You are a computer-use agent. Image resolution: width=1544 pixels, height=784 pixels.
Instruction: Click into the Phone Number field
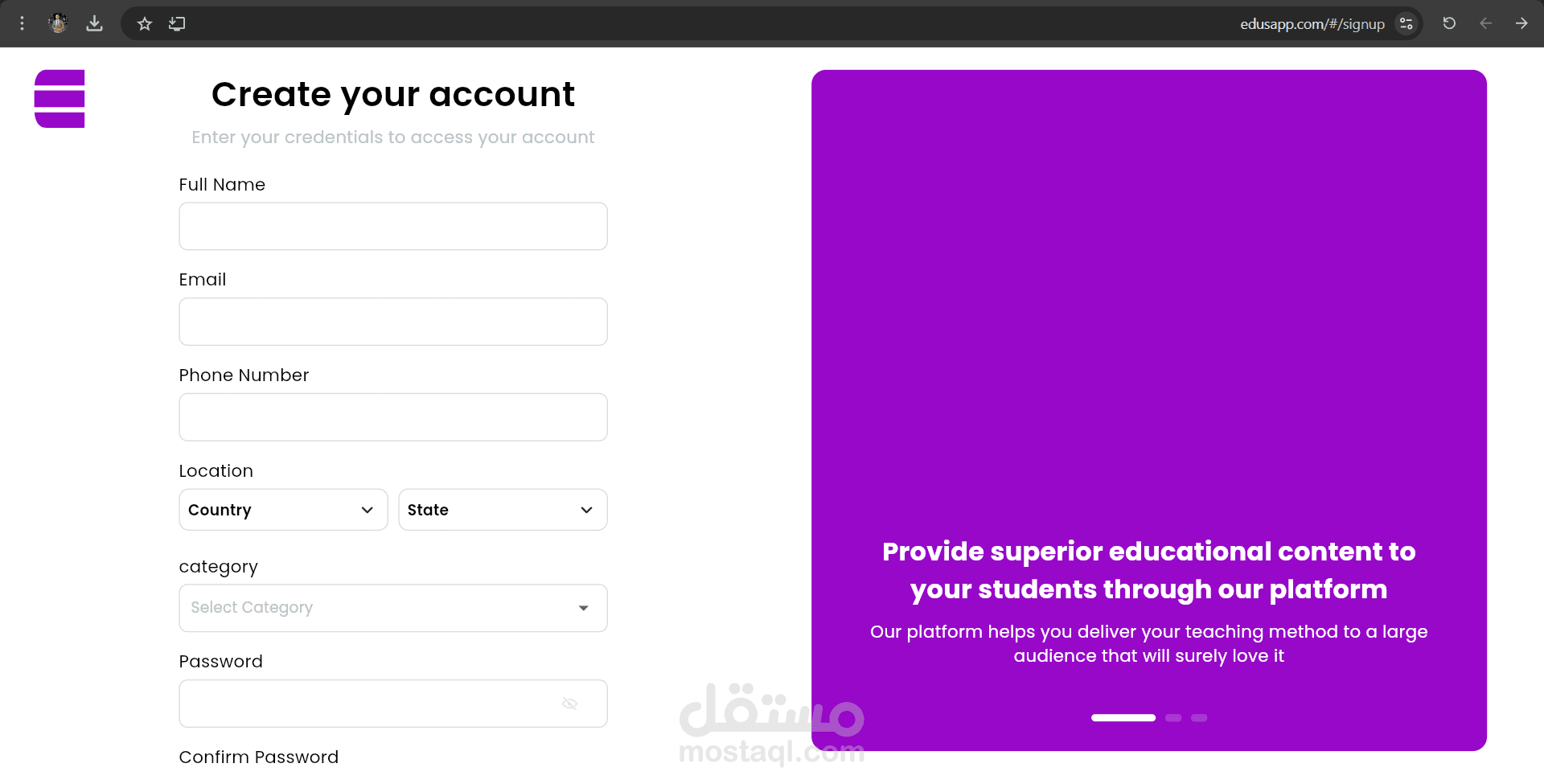tap(392, 417)
